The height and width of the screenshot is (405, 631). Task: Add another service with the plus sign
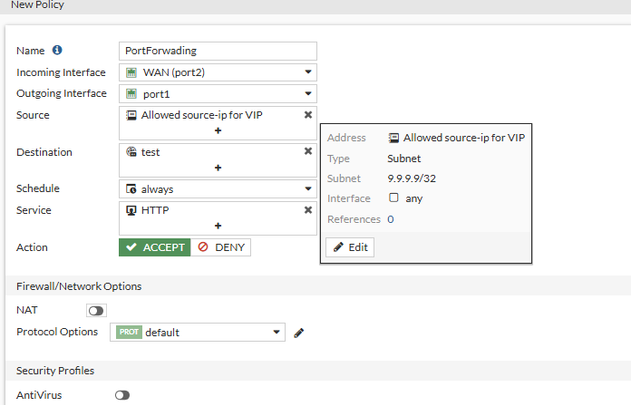217,226
